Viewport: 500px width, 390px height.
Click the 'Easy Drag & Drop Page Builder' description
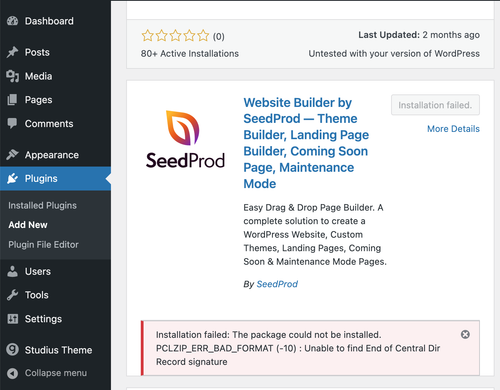(x=315, y=235)
